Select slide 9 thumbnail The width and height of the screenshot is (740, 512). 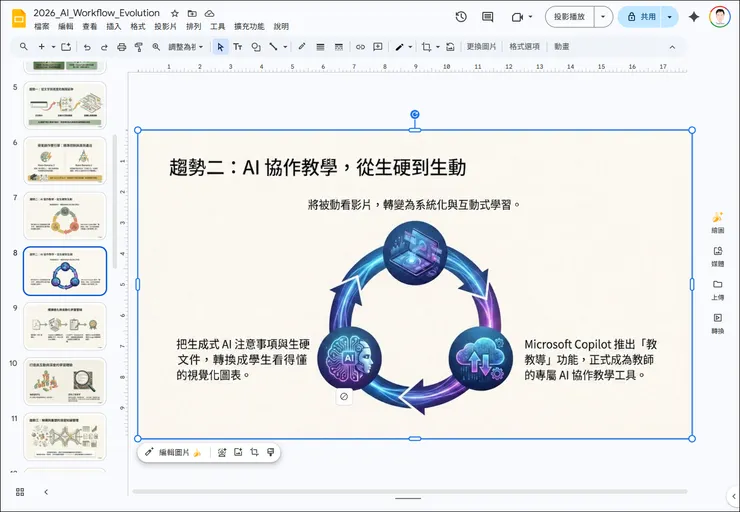(x=65, y=326)
